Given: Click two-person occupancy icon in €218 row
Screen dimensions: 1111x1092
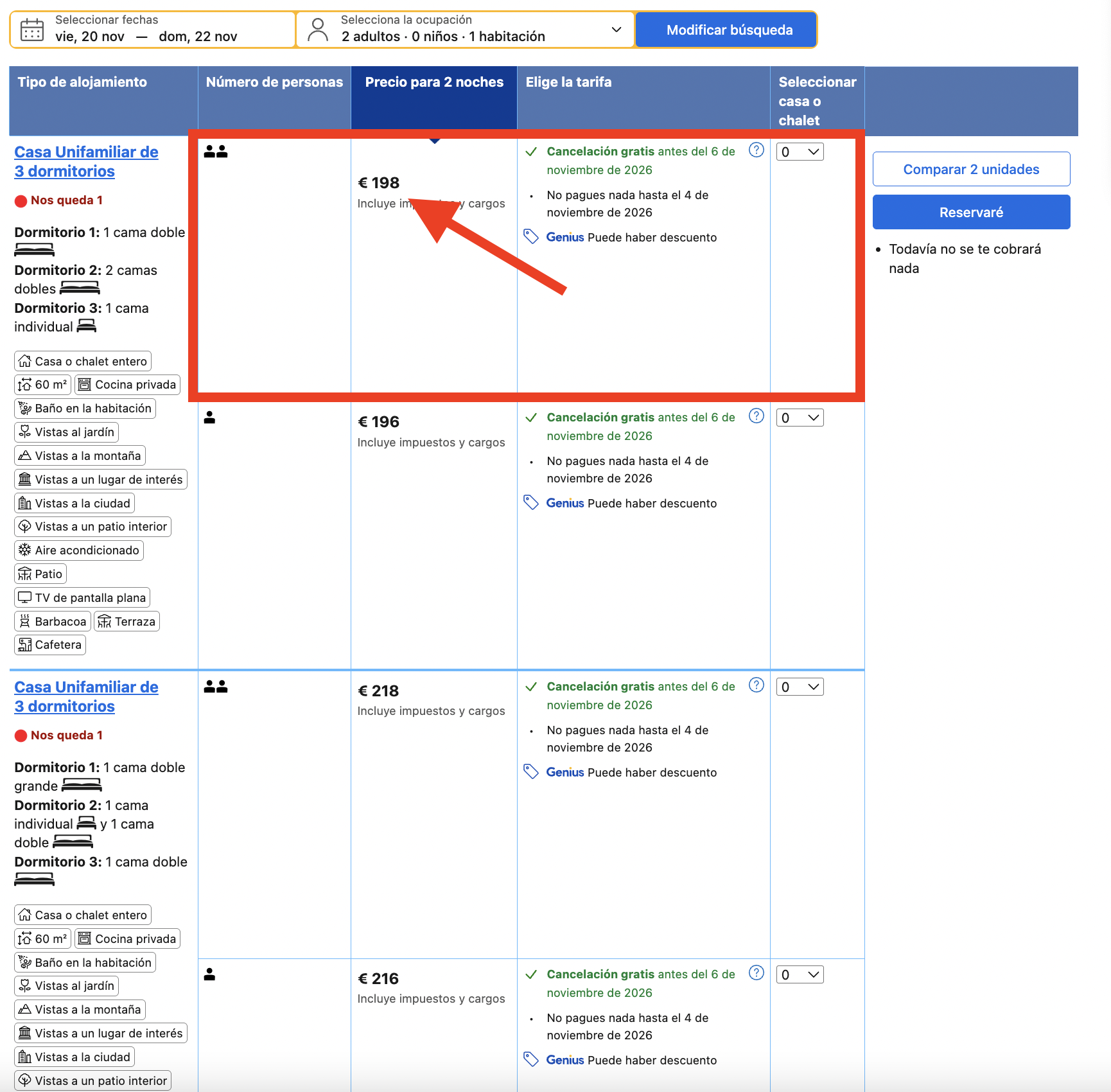Looking at the screenshot, I should (x=216, y=687).
